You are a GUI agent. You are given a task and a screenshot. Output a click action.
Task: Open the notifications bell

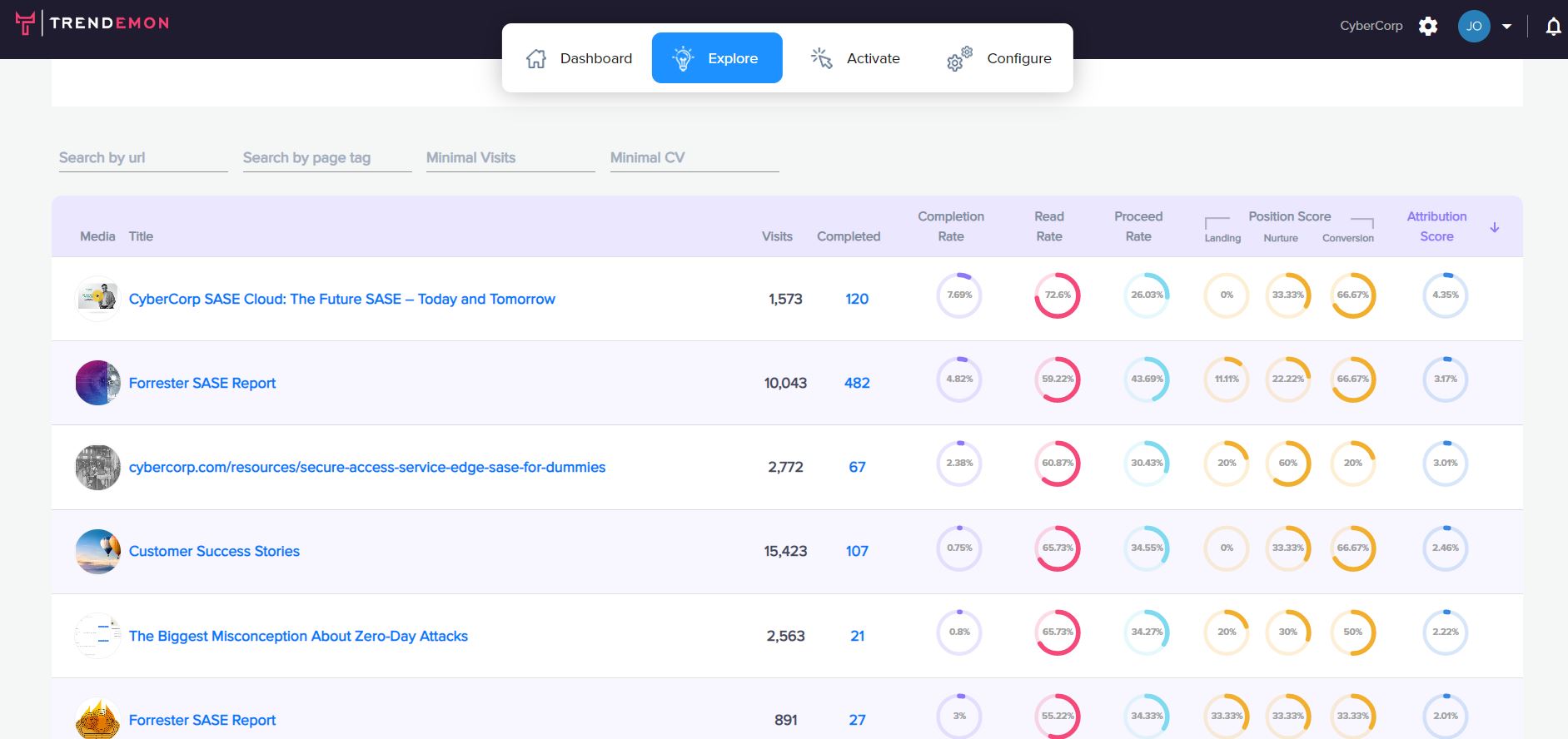[1553, 27]
